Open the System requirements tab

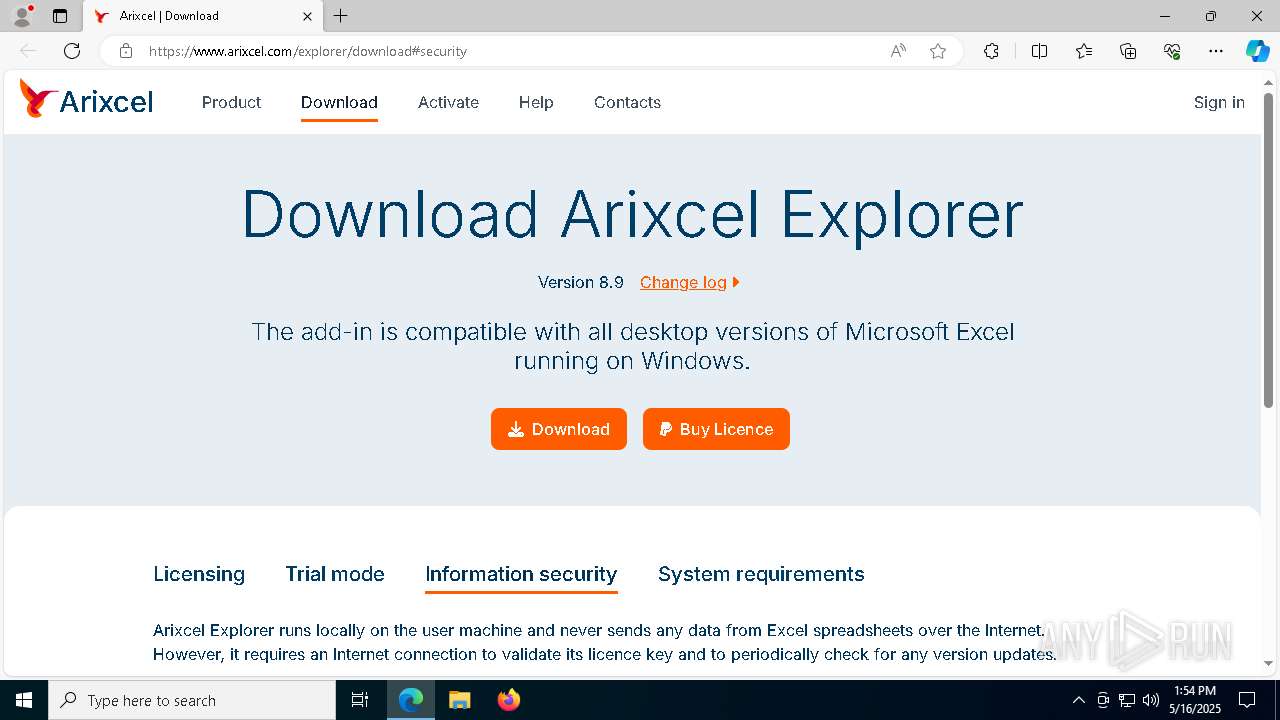[761, 574]
